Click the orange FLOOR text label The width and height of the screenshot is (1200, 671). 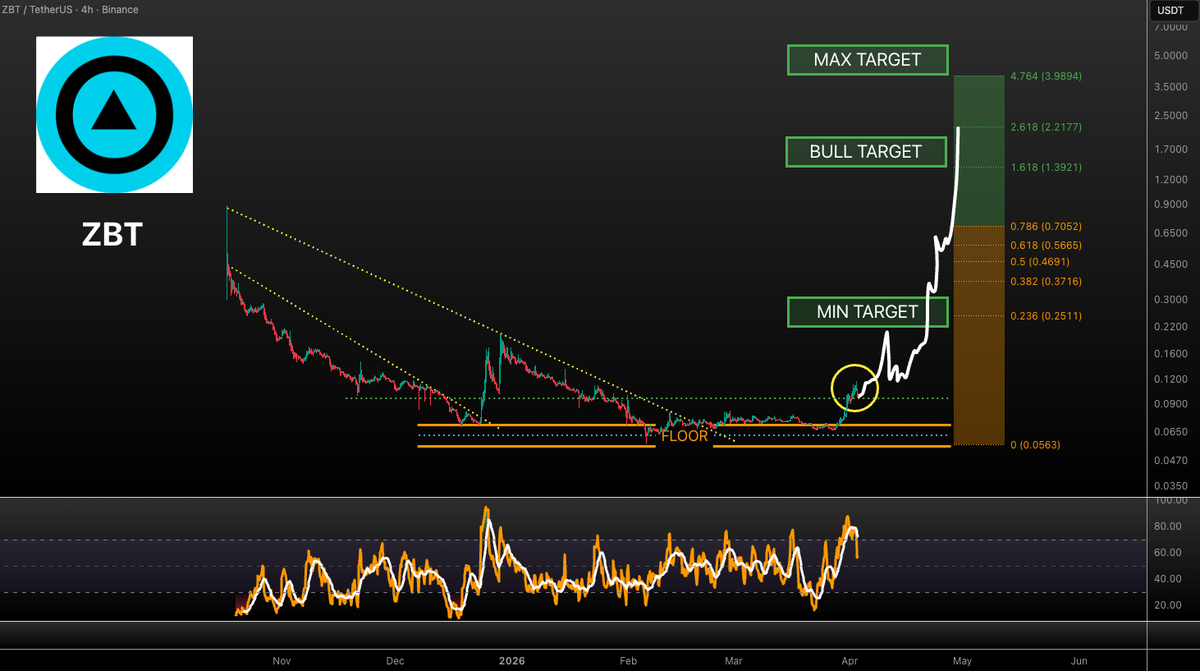tap(684, 436)
